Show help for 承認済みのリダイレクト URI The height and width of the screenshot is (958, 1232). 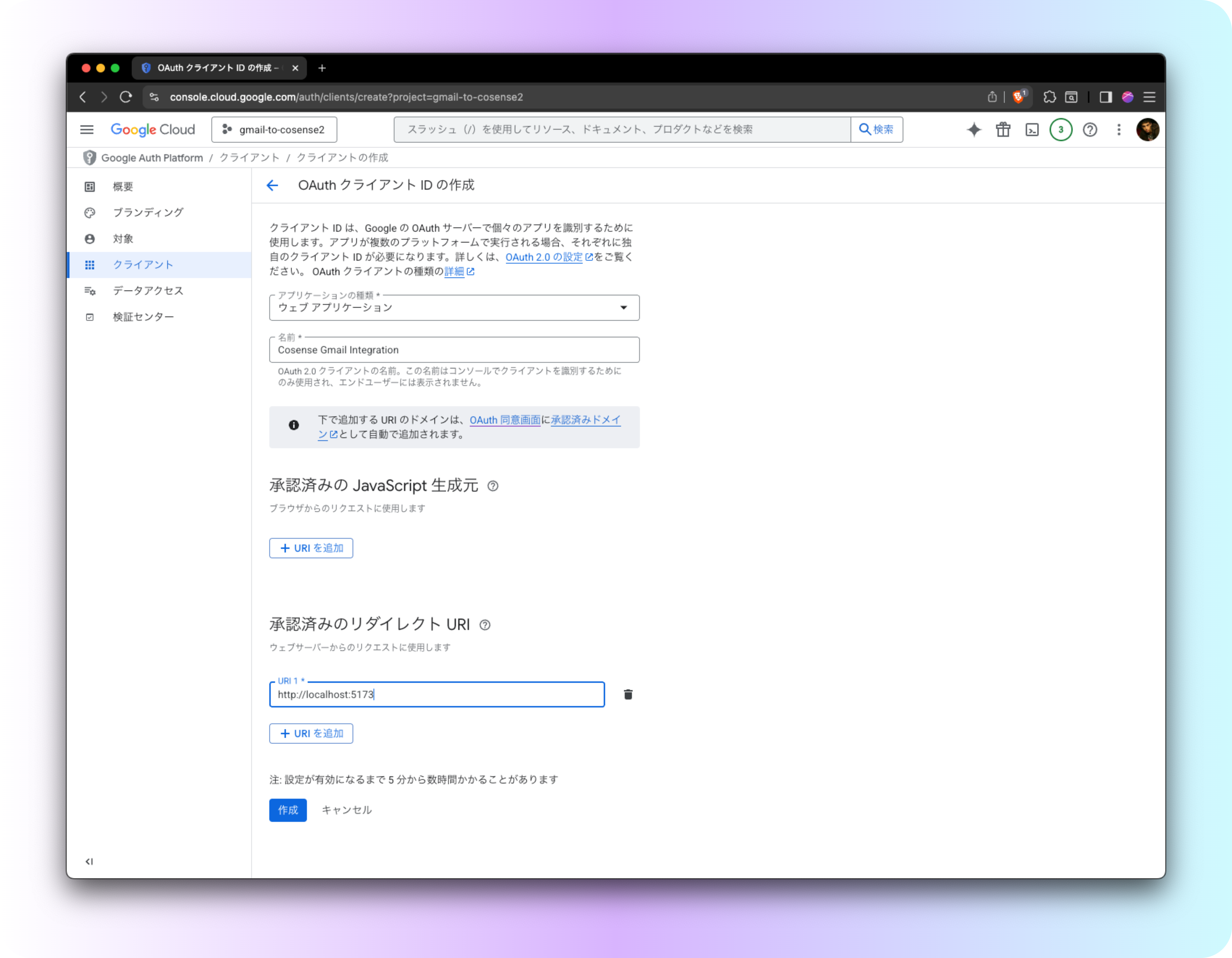click(x=485, y=625)
